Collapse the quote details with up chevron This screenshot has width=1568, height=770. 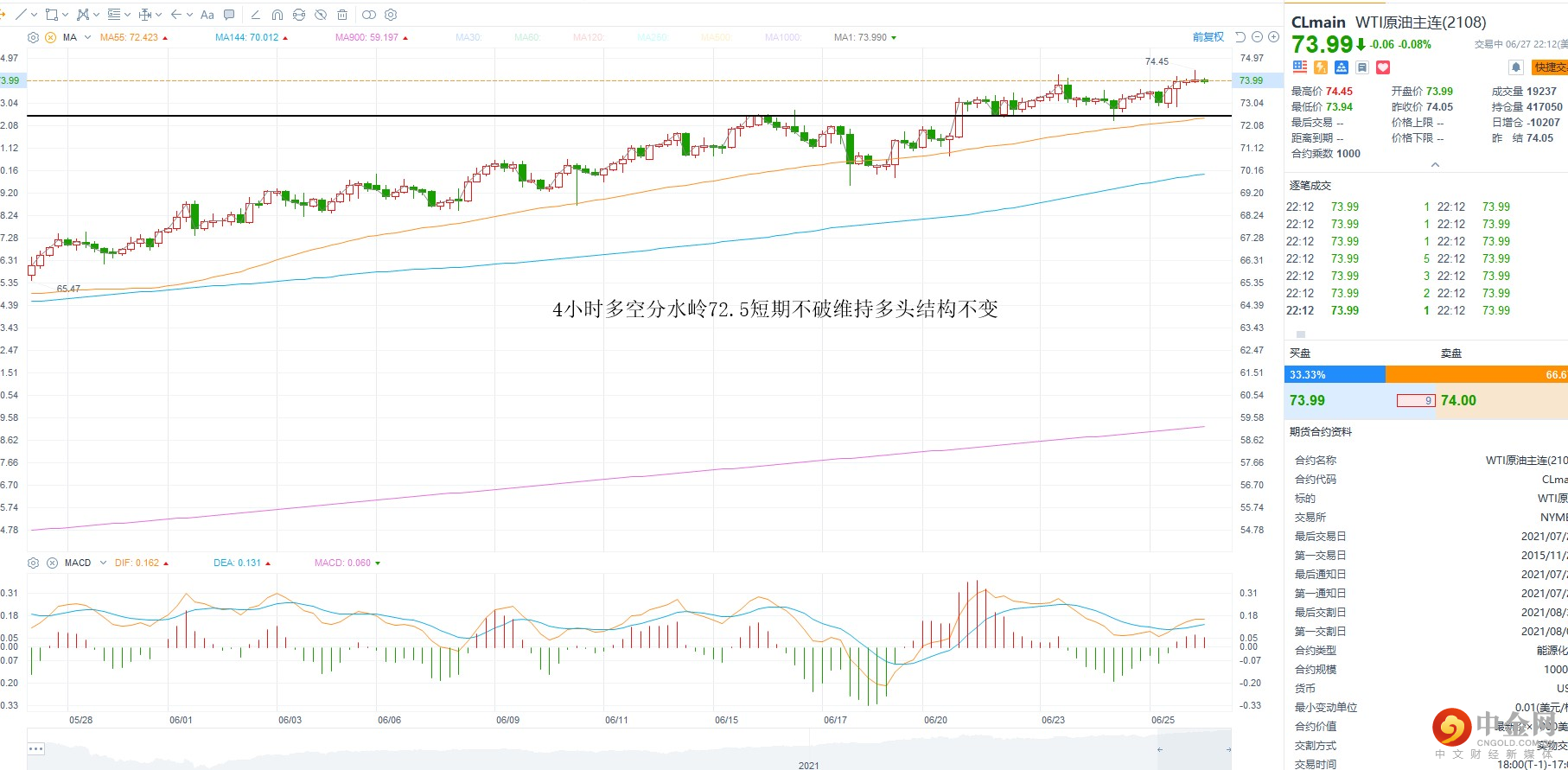tap(1435, 164)
